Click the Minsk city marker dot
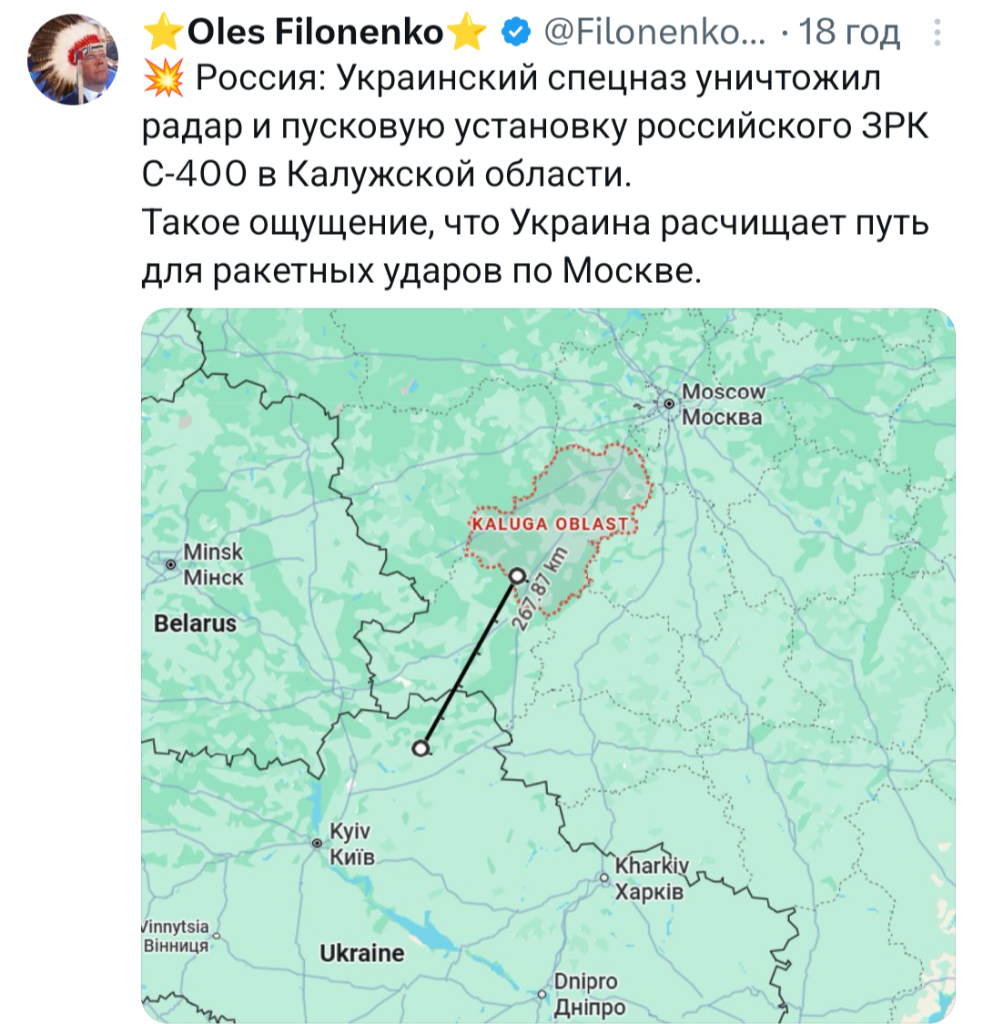This screenshot has width=983, height=1024. click(x=171, y=565)
